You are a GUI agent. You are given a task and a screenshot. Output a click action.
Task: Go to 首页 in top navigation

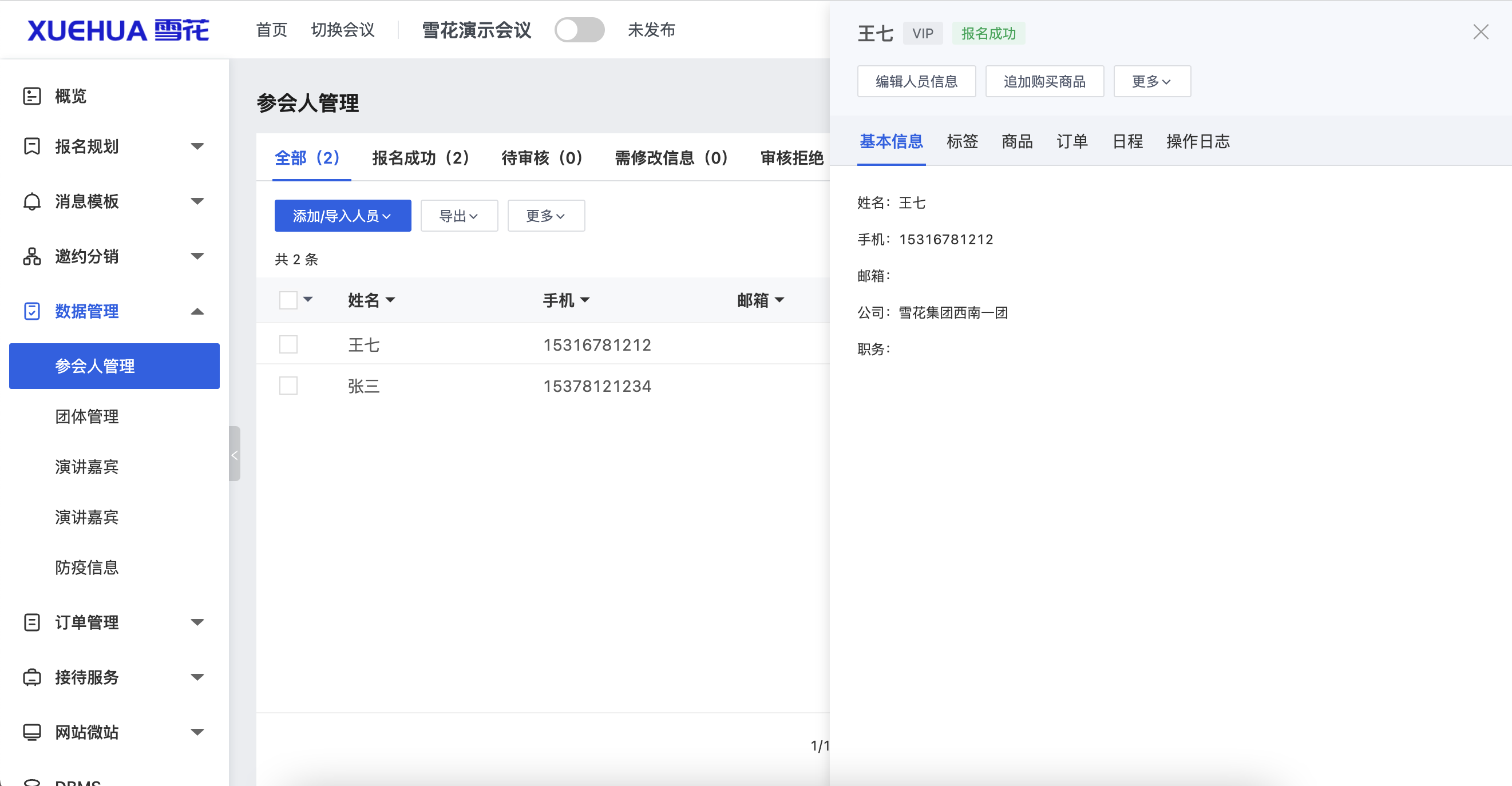click(272, 30)
